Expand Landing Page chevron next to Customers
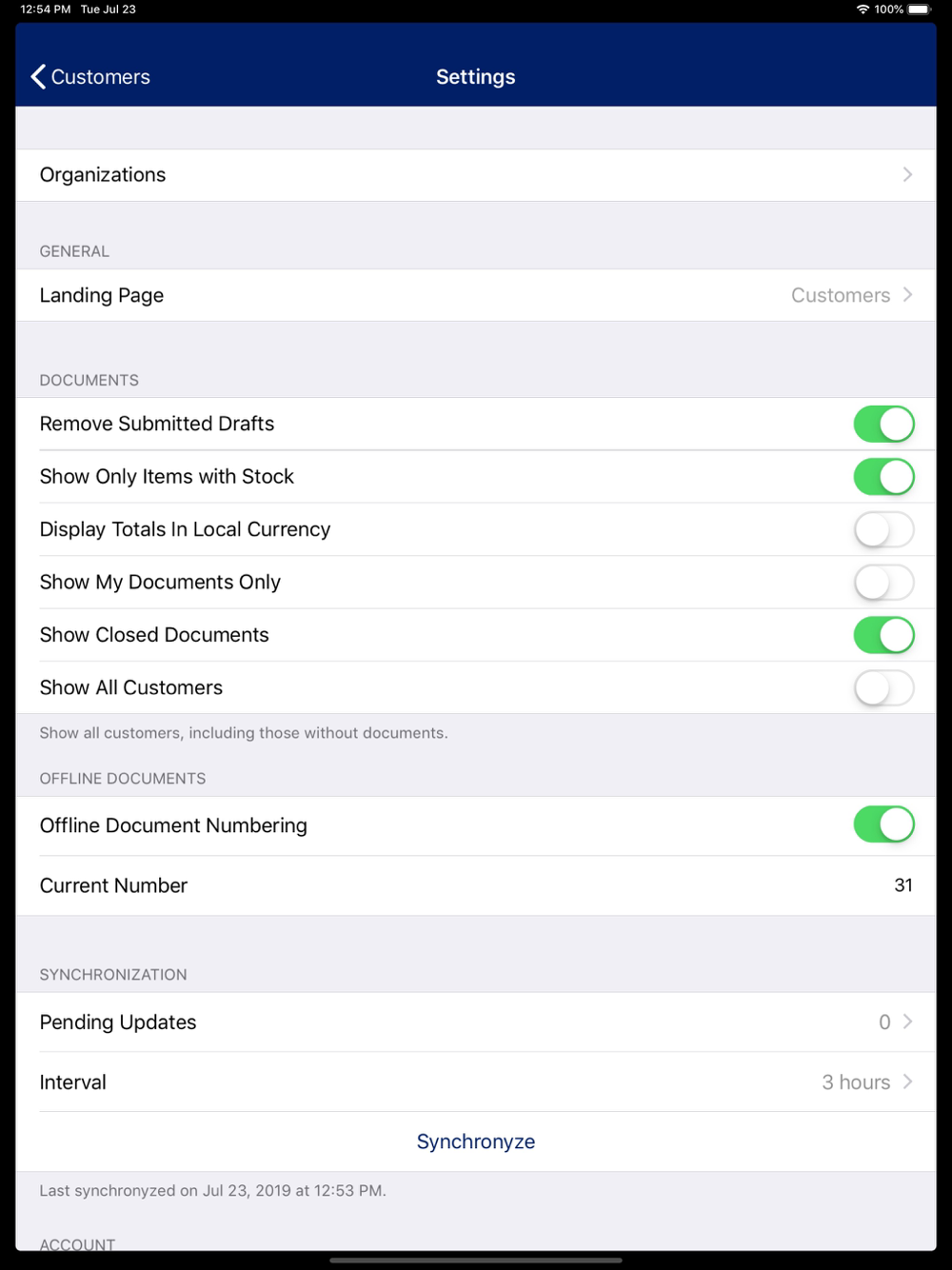 click(907, 295)
